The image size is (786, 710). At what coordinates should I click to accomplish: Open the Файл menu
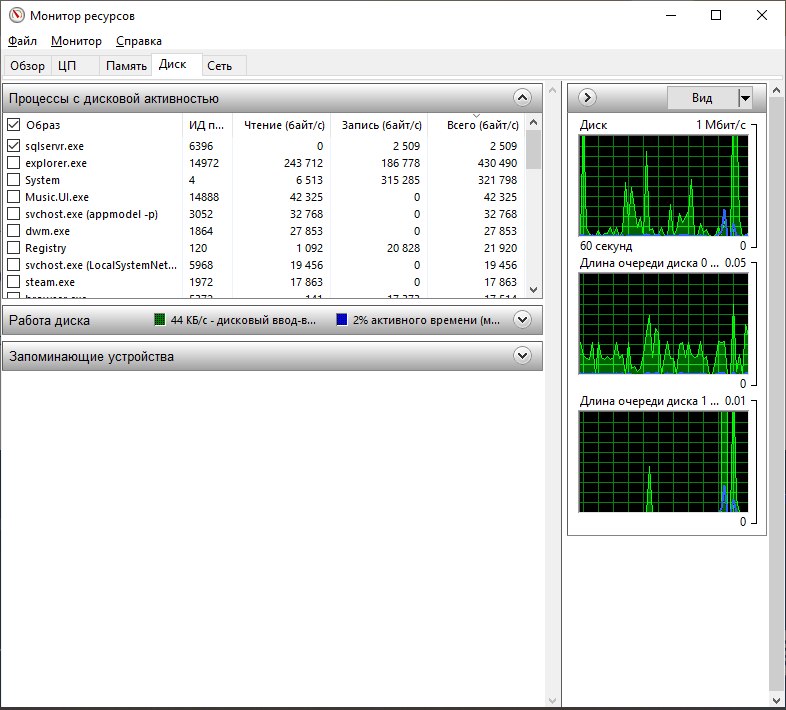point(23,41)
